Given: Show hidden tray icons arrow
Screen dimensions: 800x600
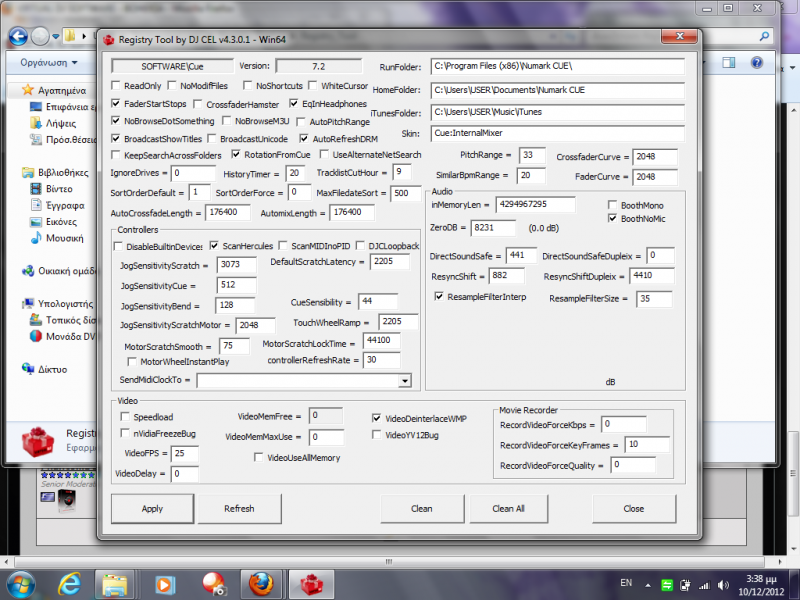Looking at the screenshot, I should [648, 585].
